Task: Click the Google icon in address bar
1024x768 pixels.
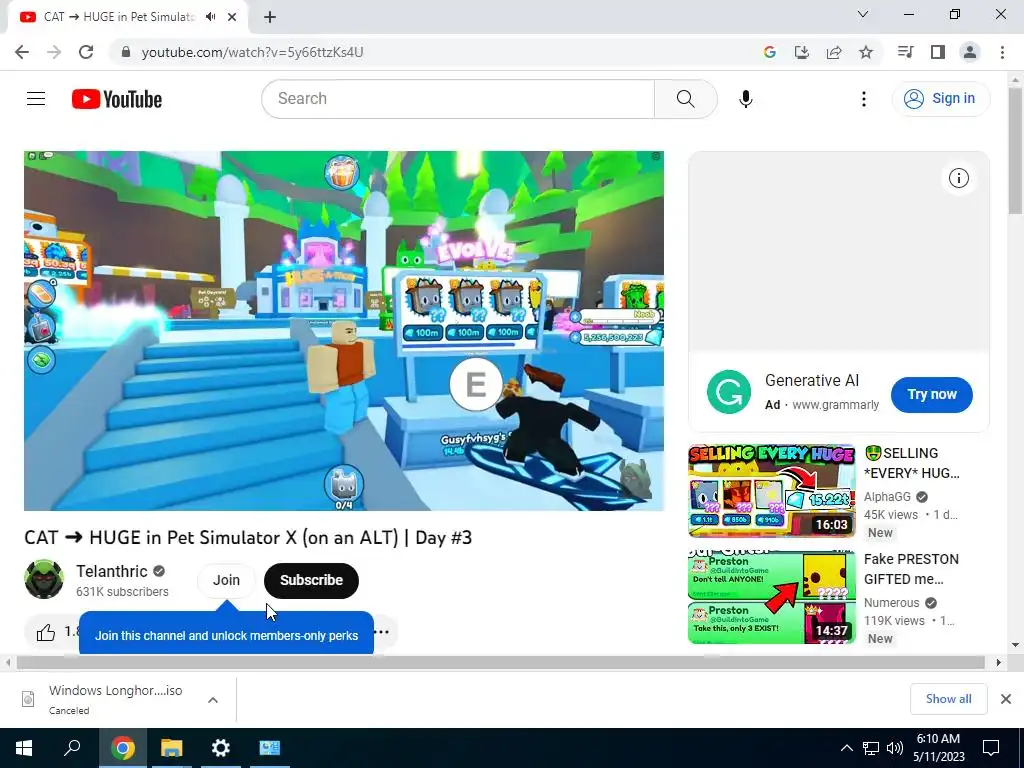Action: coord(769,52)
